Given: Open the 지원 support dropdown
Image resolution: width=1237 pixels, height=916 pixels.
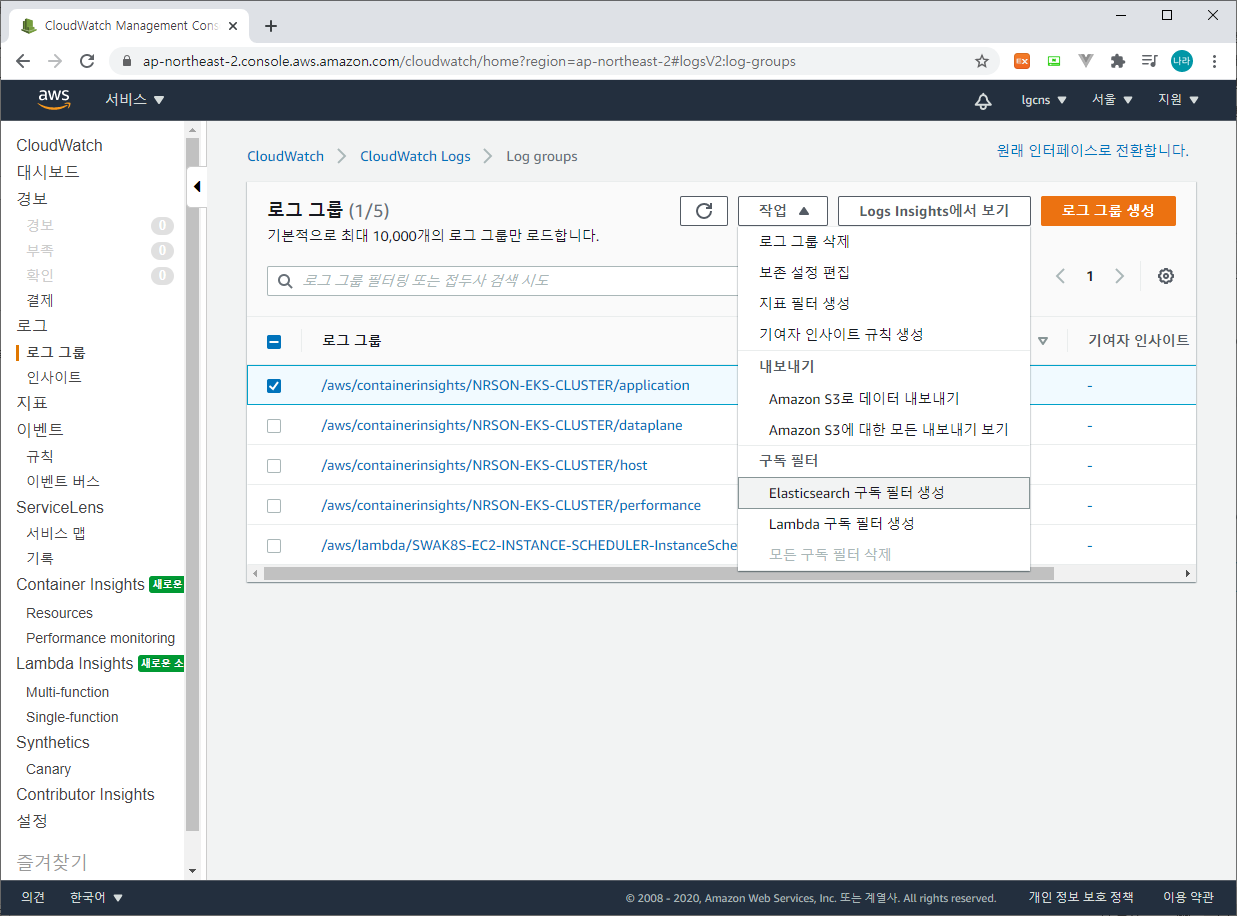Looking at the screenshot, I should 1179,100.
